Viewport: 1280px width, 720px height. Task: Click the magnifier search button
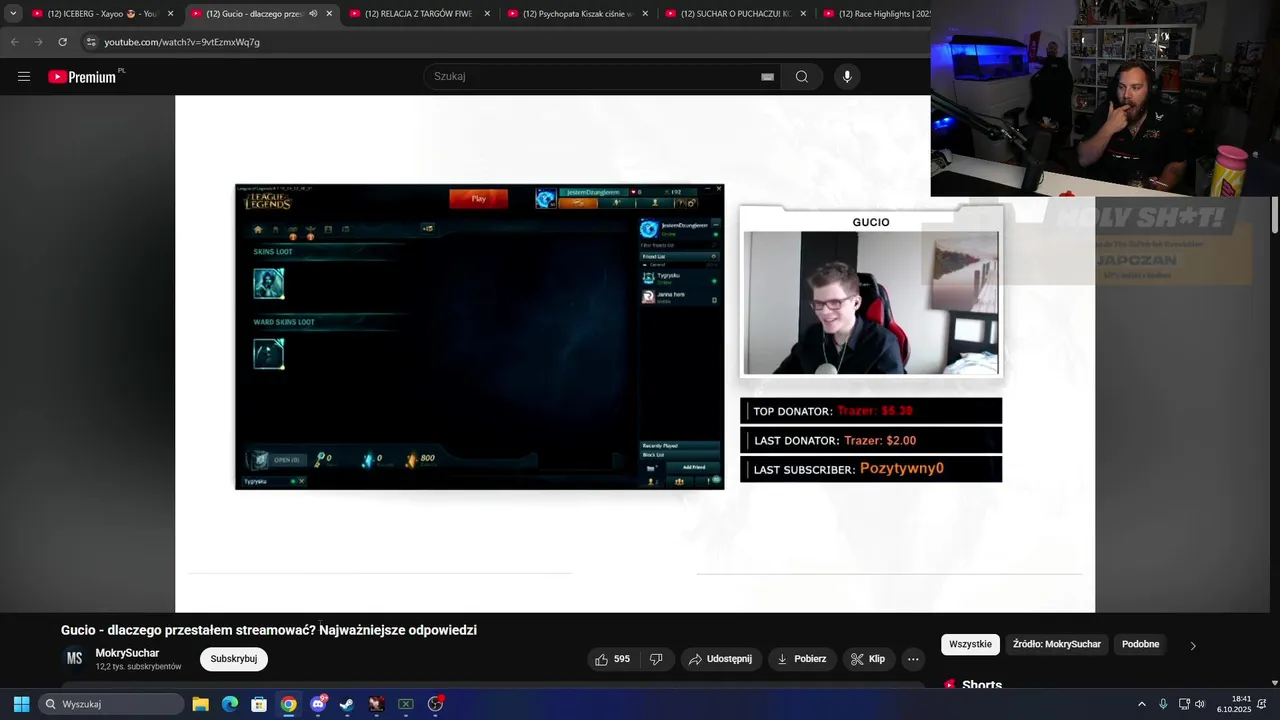coord(802,77)
